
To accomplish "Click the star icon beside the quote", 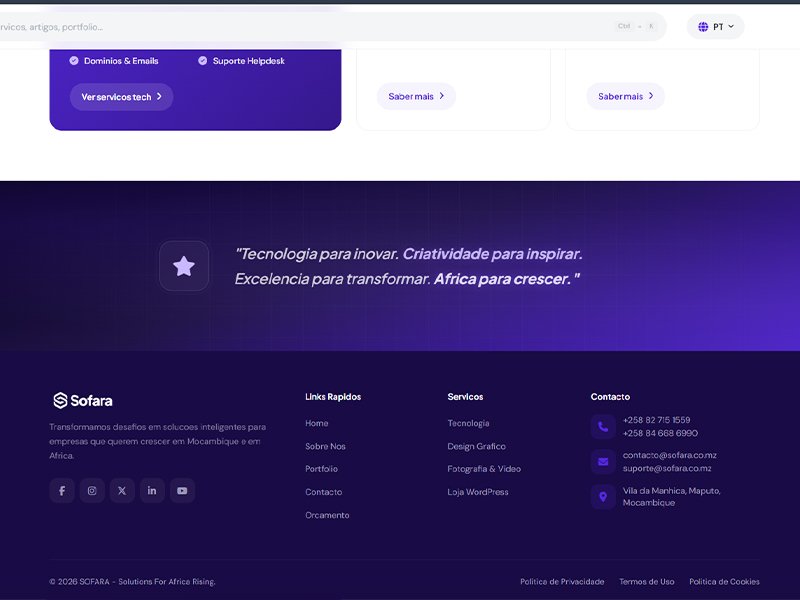I will pyautogui.click(x=184, y=266).
